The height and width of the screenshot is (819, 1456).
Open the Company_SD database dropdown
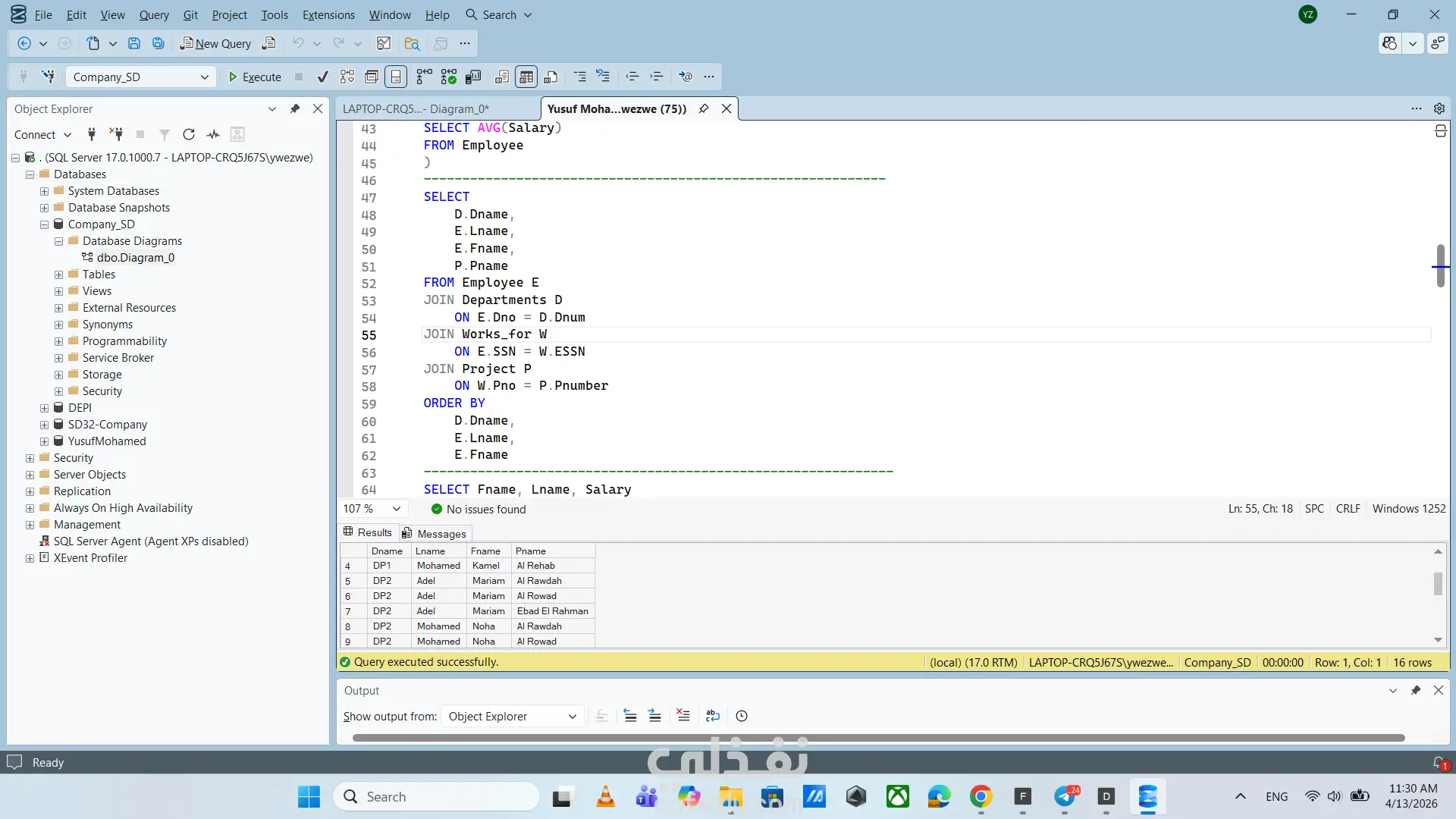tap(204, 77)
